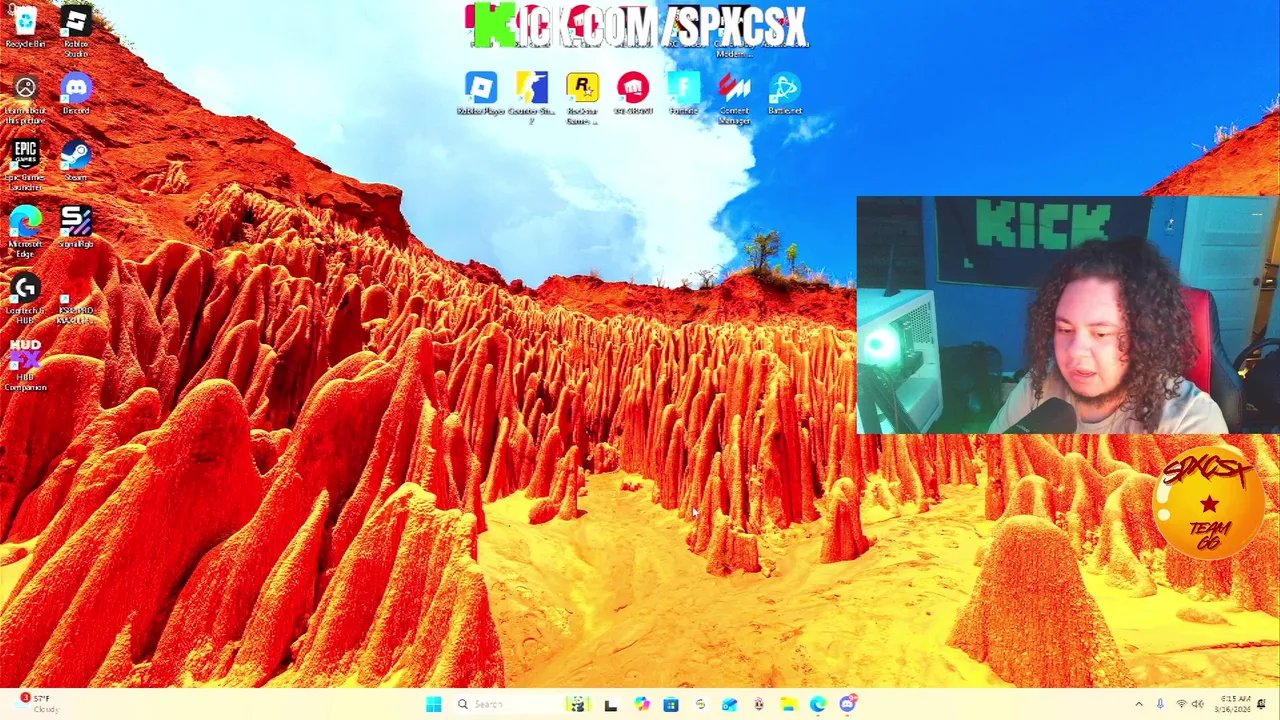
Task: Expand the hidden system tray icons chevron
Action: pos(1139,705)
